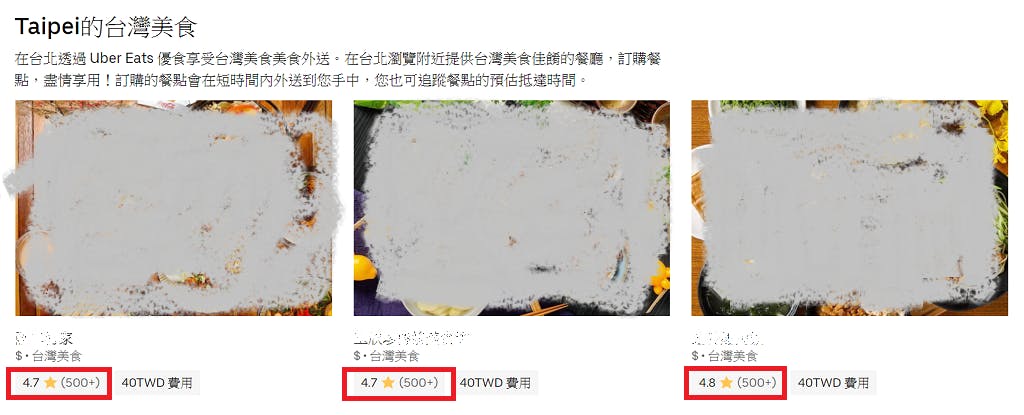Click the star icon in the left card's 4.7 rating
Viewport: 1024px width, 415px height.
pos(50,383)
